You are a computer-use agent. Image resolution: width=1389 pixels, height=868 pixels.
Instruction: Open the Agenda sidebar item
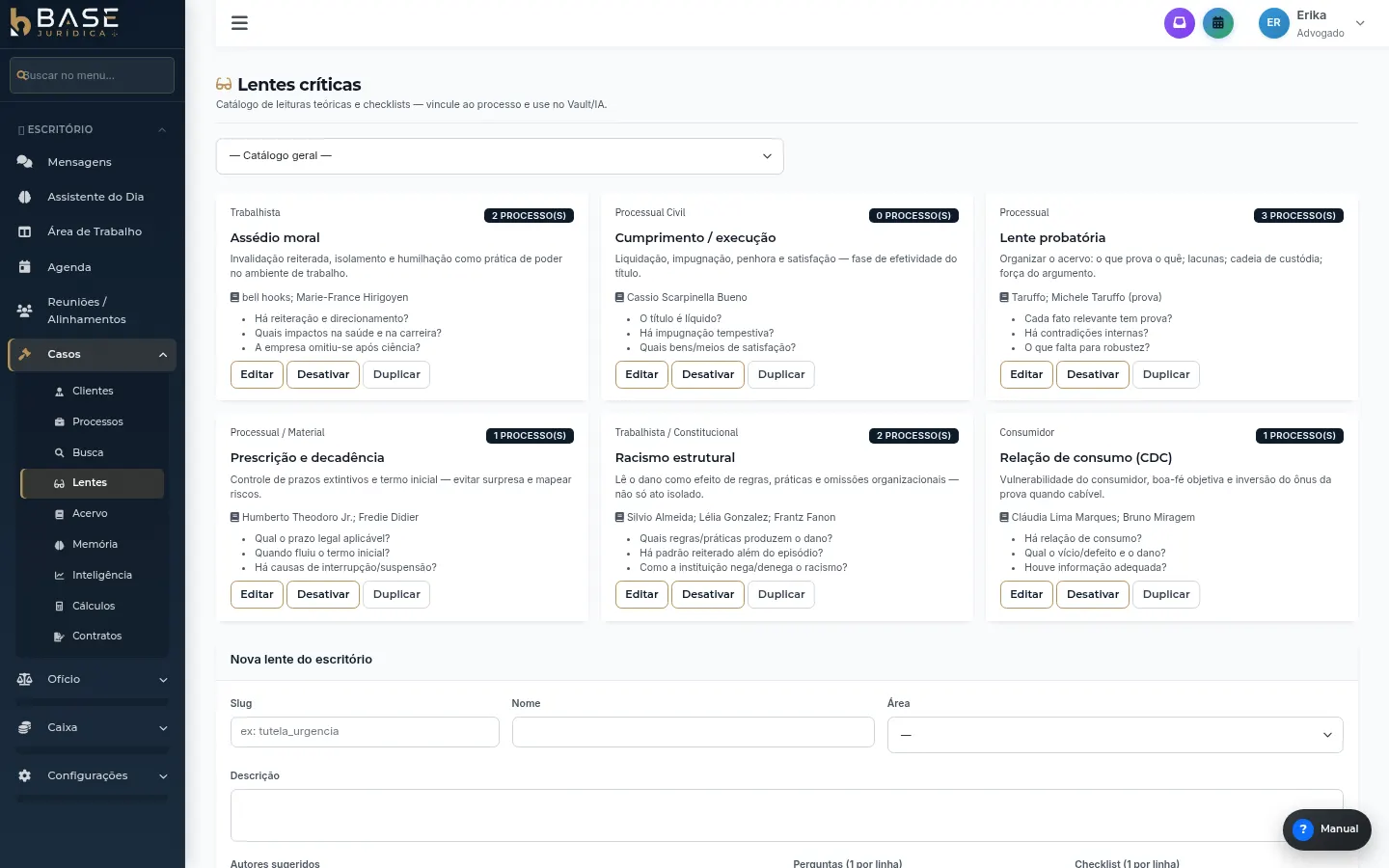click(x=93, y=267)
